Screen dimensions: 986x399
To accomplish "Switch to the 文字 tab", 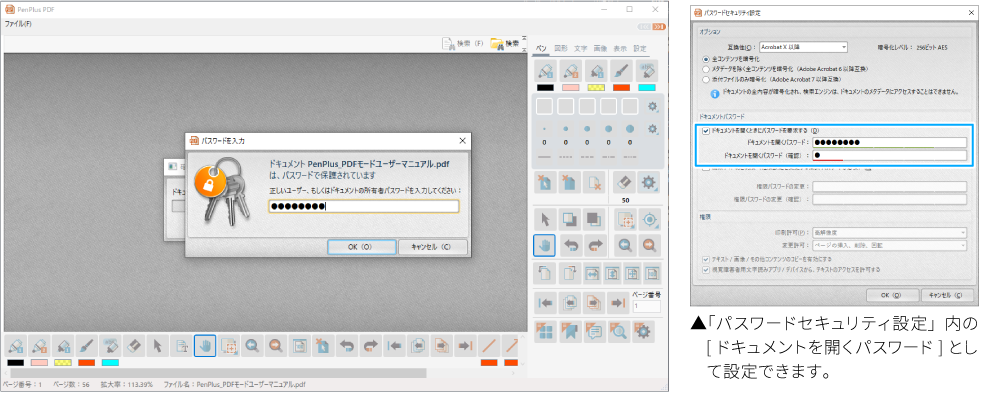I will pyautogui.click(x=580, y=48).
